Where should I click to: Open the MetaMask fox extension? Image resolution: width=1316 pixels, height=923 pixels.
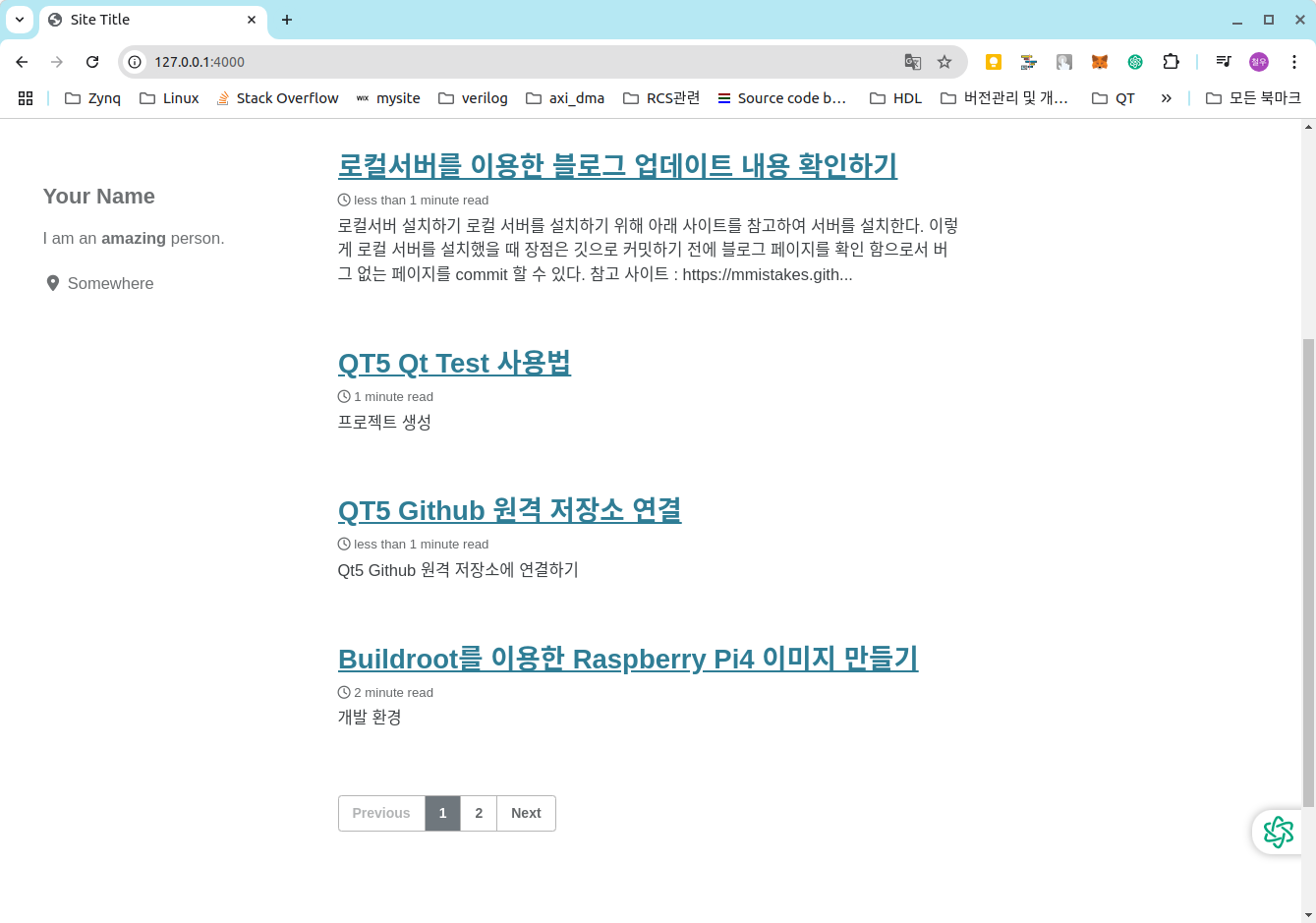tap(1099, 61)
